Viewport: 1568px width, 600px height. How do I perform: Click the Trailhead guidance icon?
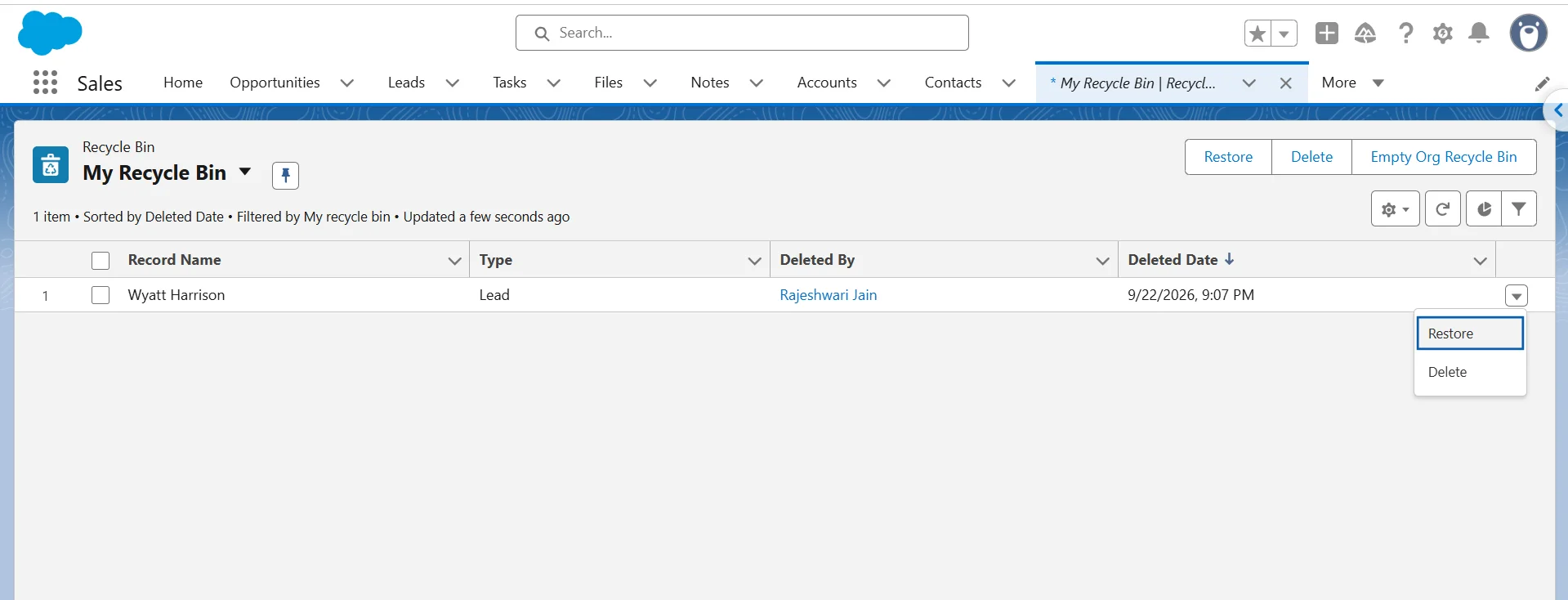click(x=1365, y=33)
